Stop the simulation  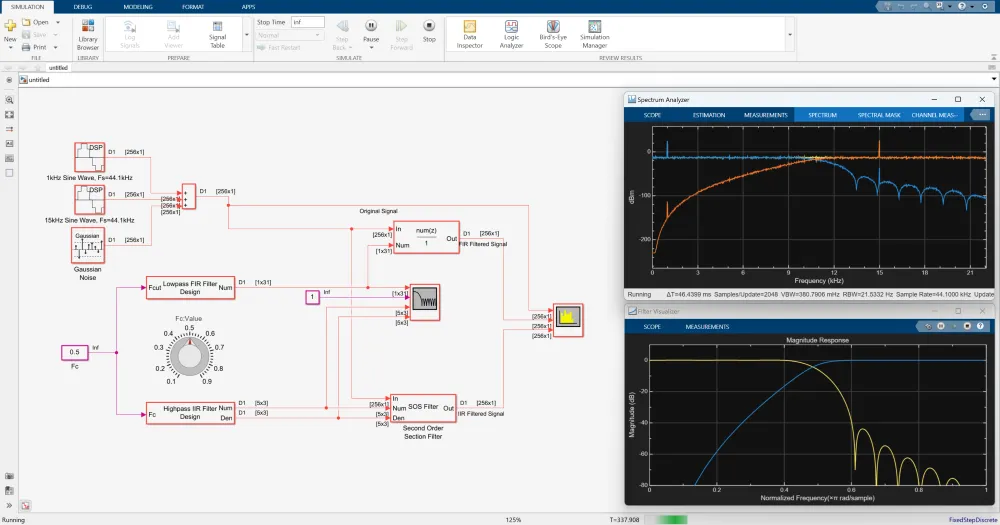point(429,31)
